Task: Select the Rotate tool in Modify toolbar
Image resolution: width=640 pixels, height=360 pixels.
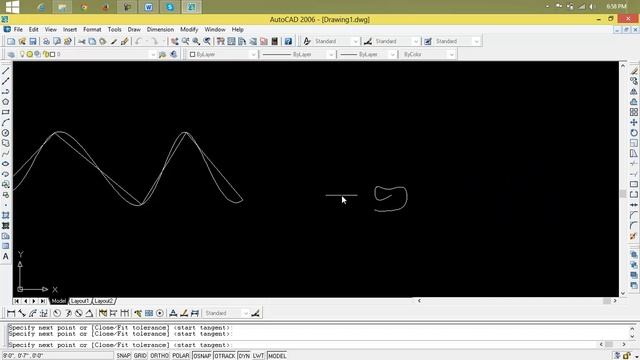Action: coord(633,133)
